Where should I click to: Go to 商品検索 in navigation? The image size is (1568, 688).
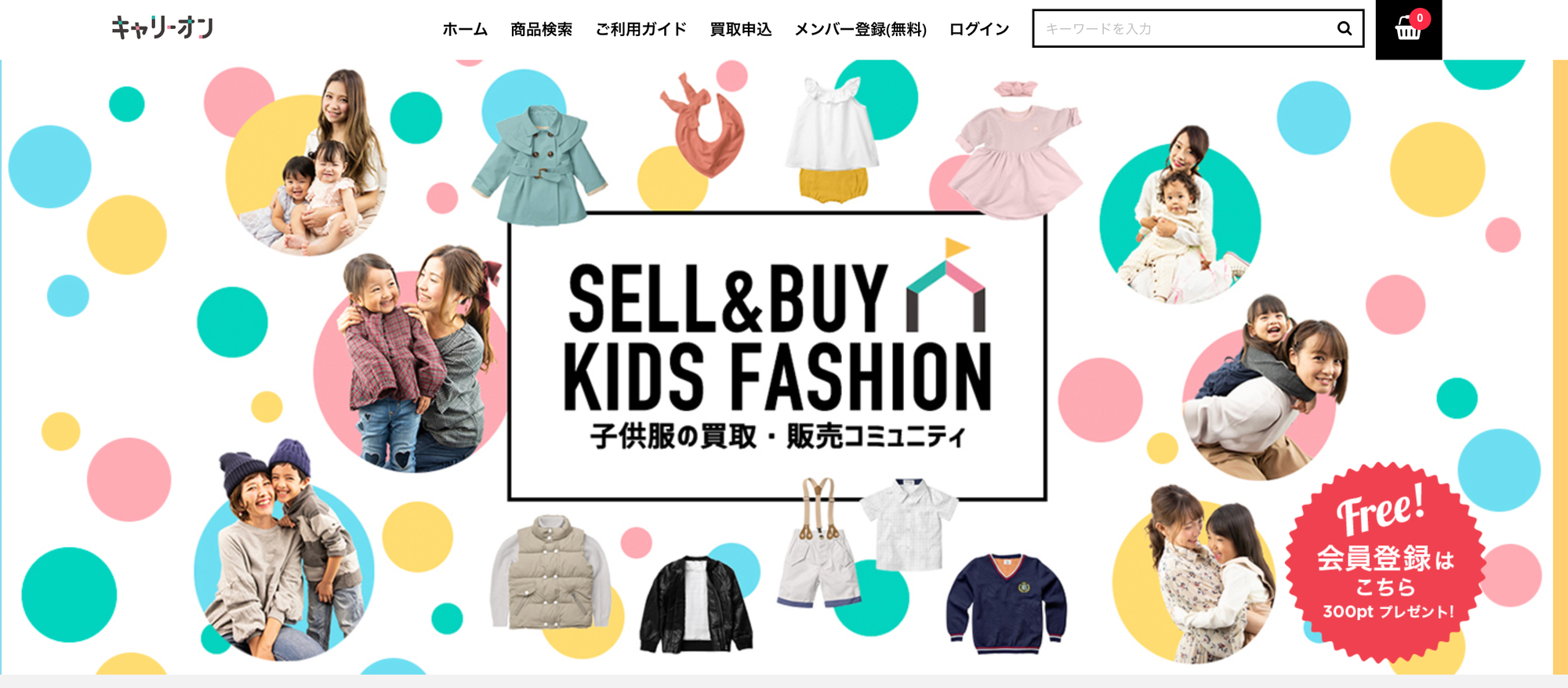pyautogui.click(x=541, y=29)
